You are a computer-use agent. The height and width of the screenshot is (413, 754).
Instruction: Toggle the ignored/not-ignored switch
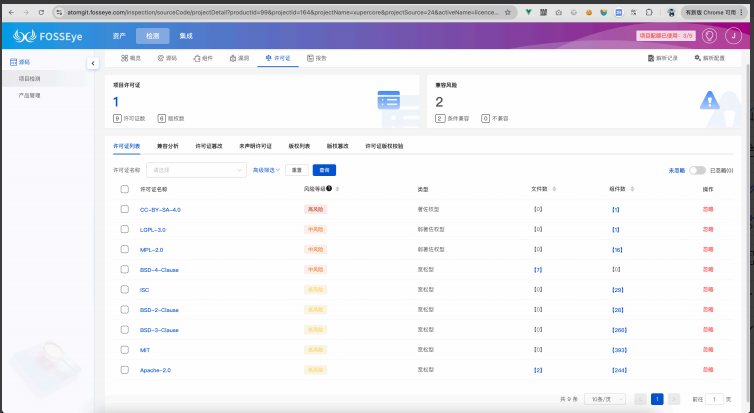click(697, 170)
